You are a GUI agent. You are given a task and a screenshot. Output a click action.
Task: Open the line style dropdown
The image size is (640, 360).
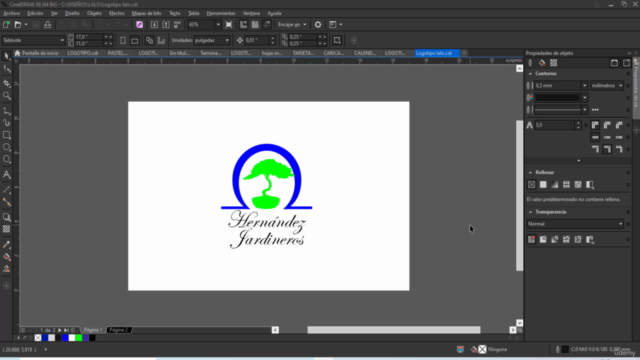pyautogui.click(x=584, y=110)
